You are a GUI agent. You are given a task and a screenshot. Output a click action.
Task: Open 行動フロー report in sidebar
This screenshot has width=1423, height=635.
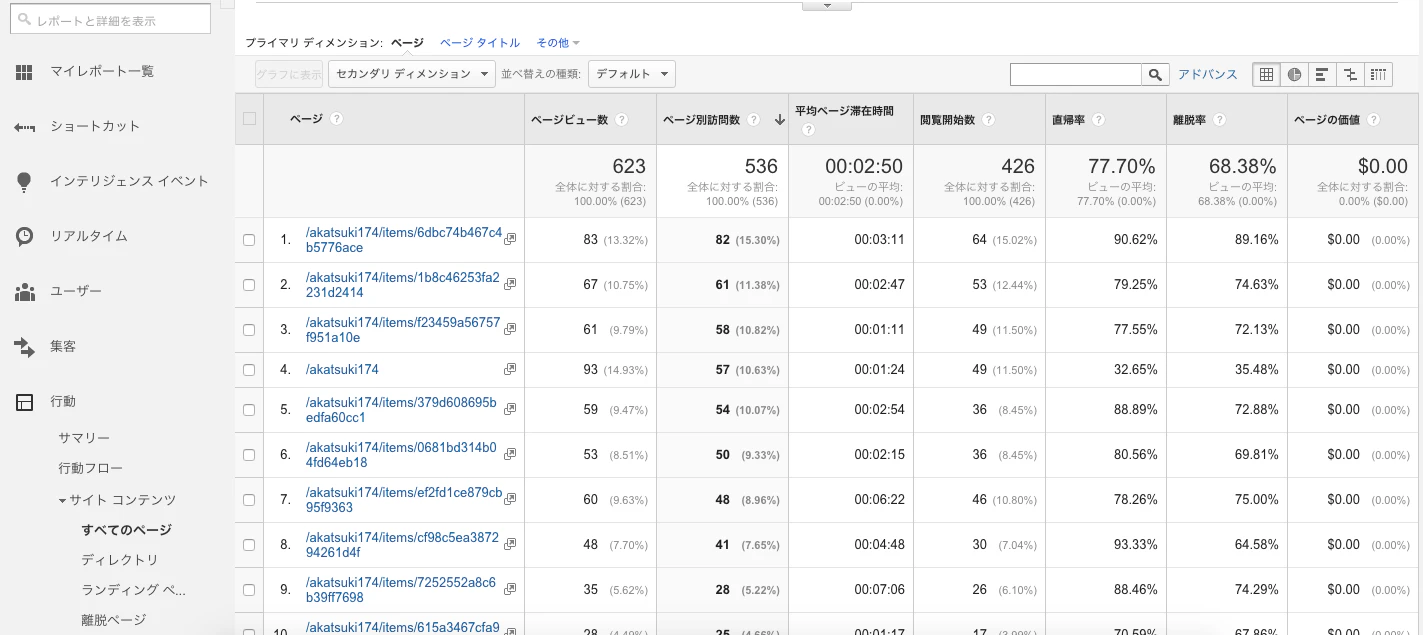click(91, 468)
